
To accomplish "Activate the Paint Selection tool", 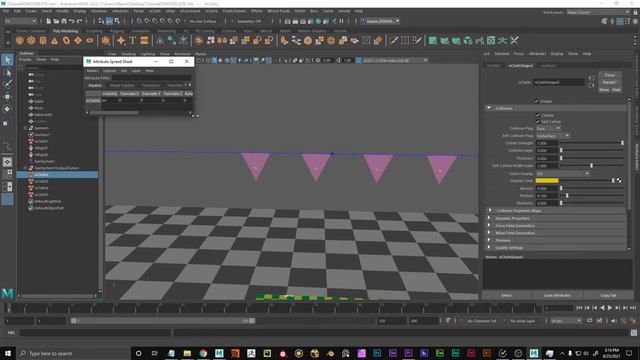I will (7, 84).
